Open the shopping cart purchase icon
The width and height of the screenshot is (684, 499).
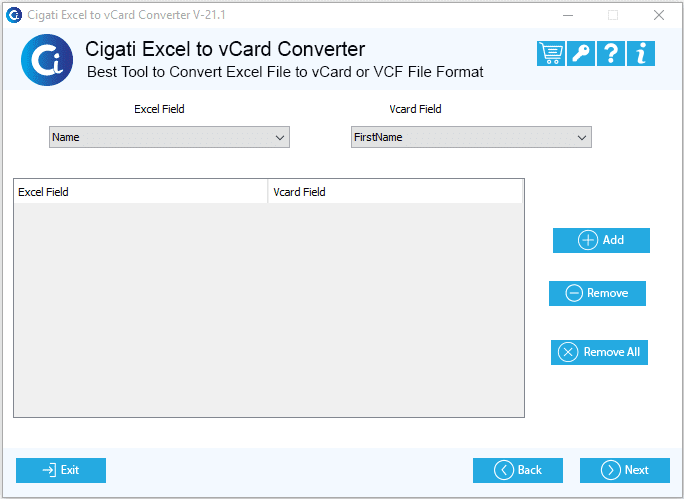click(x=551, y=54)
